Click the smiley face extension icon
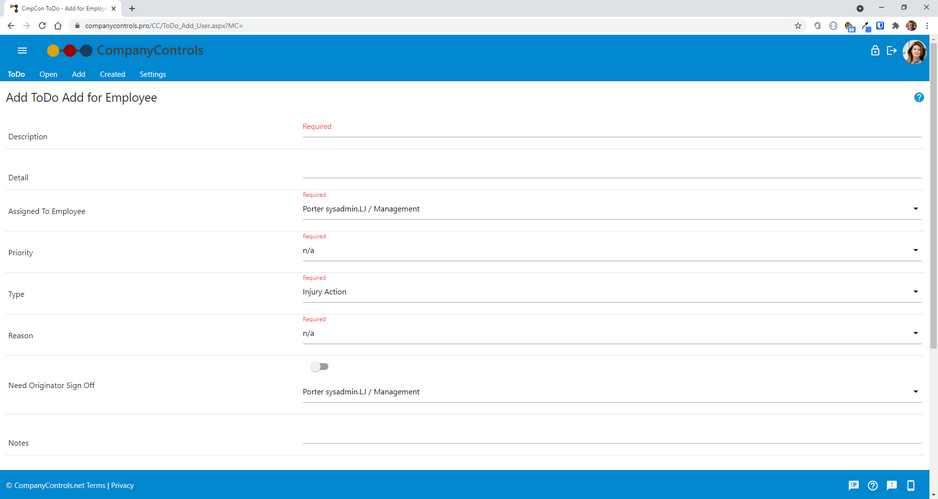Viewport: 938px width, 499px height. (833, 26)
